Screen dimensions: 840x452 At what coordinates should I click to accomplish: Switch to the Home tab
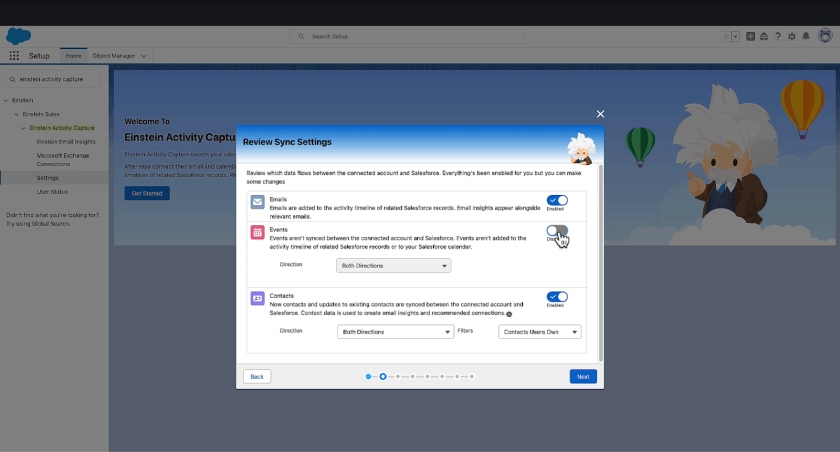coord(73,56)
